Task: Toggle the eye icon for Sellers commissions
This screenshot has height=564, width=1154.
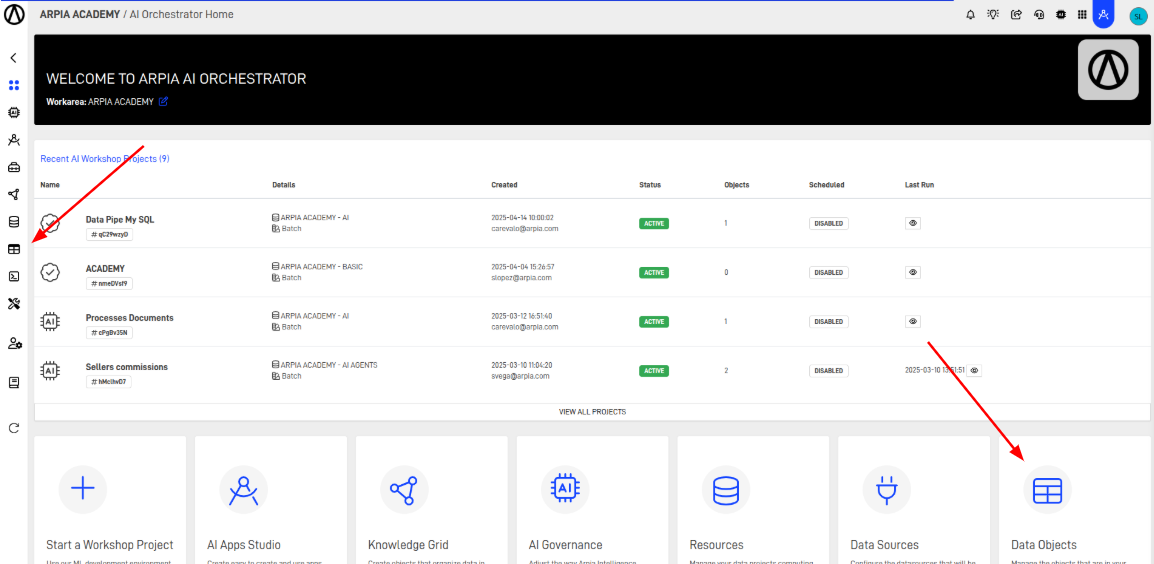Action: pyautogui.click(x=974, y=370)
